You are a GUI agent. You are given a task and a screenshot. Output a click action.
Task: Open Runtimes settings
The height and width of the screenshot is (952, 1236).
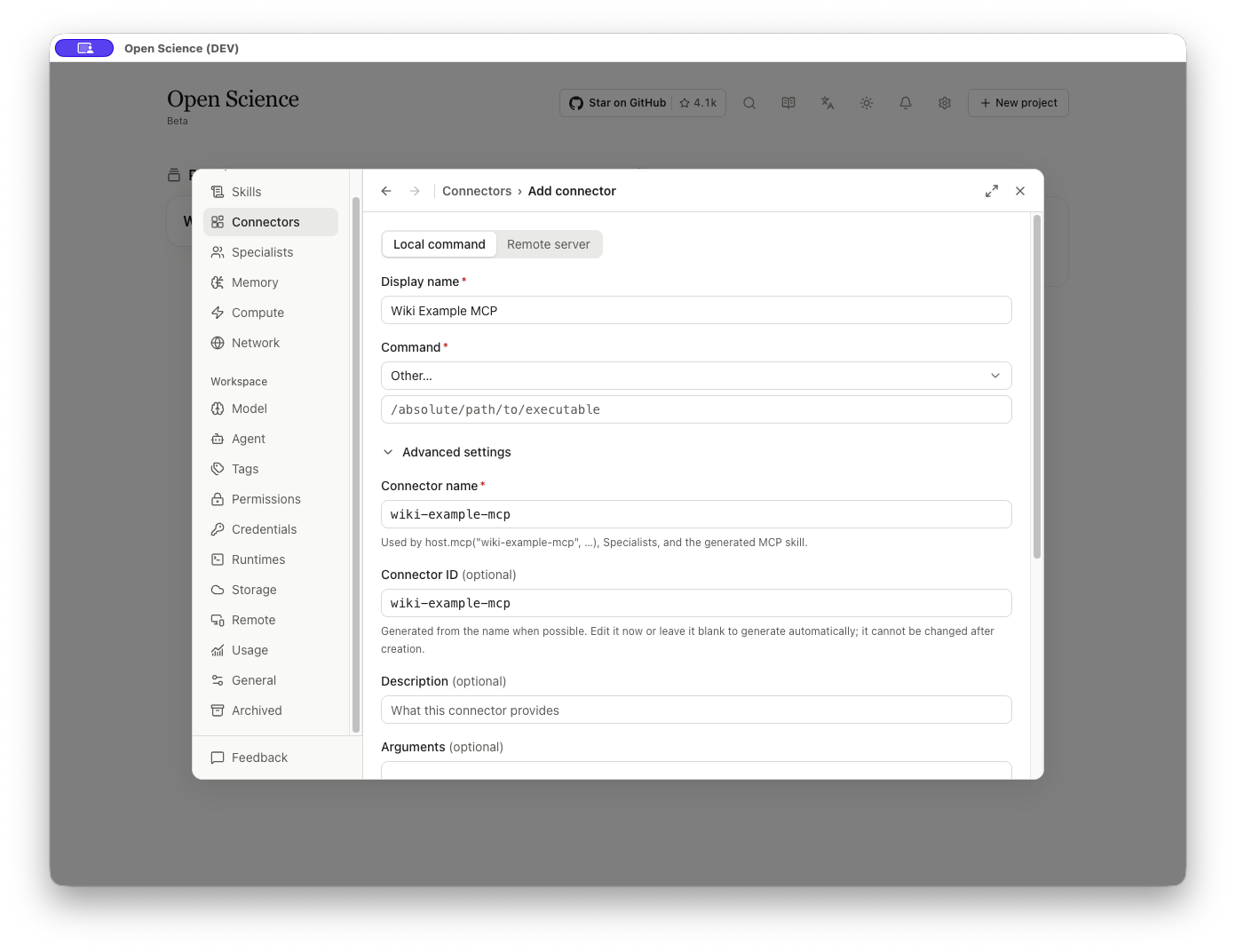pos(270,559)
